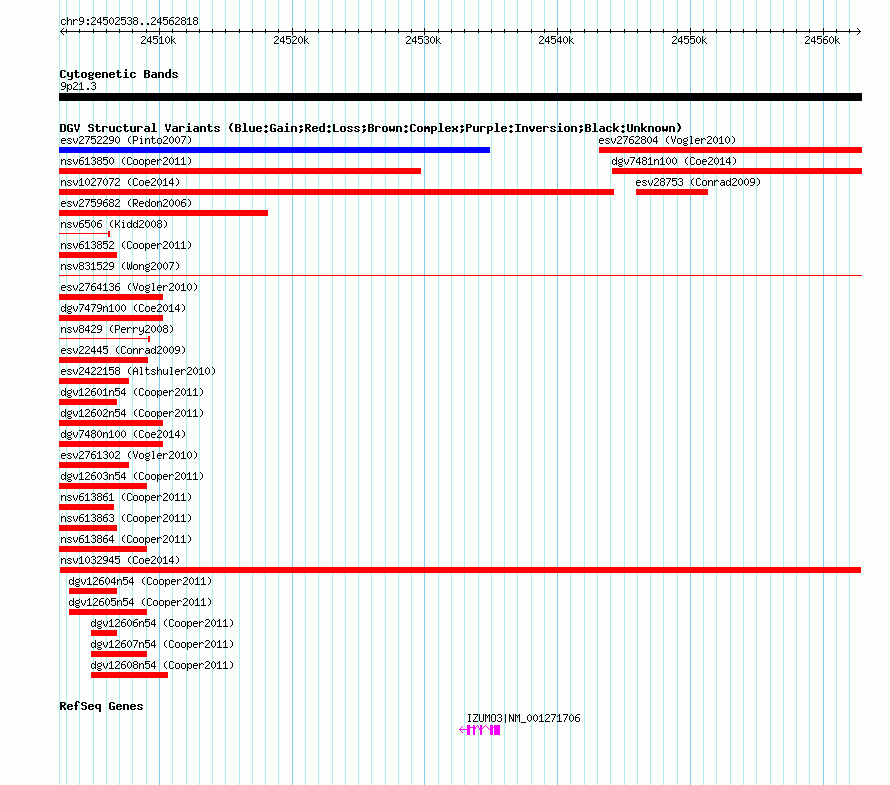The image size is (890, 785).
Task: Select dgv12605n54 (Cooper2011) variant
Action: (x=140, y=602)
